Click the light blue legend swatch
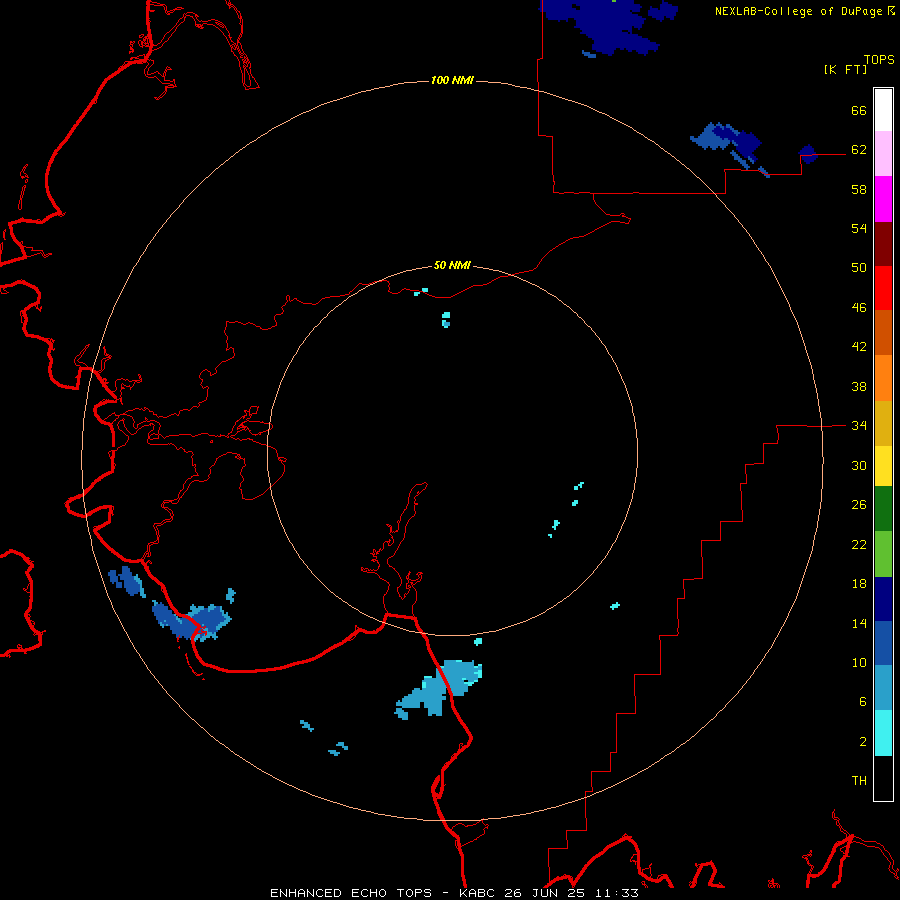Viewport: 900px width, 900px height. [883, 688]
